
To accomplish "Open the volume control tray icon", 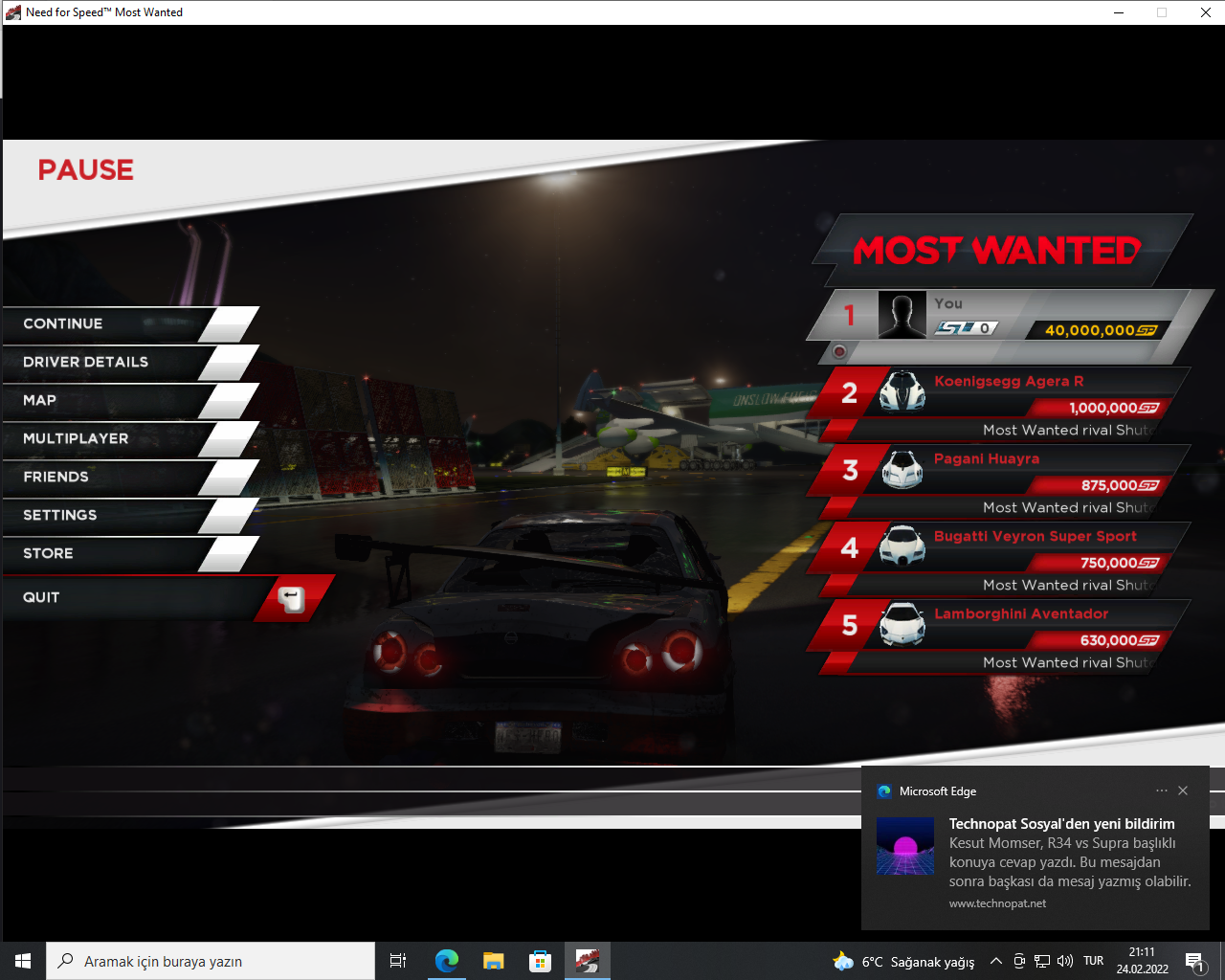I will pyautogui.click(x=1065, y=961).
